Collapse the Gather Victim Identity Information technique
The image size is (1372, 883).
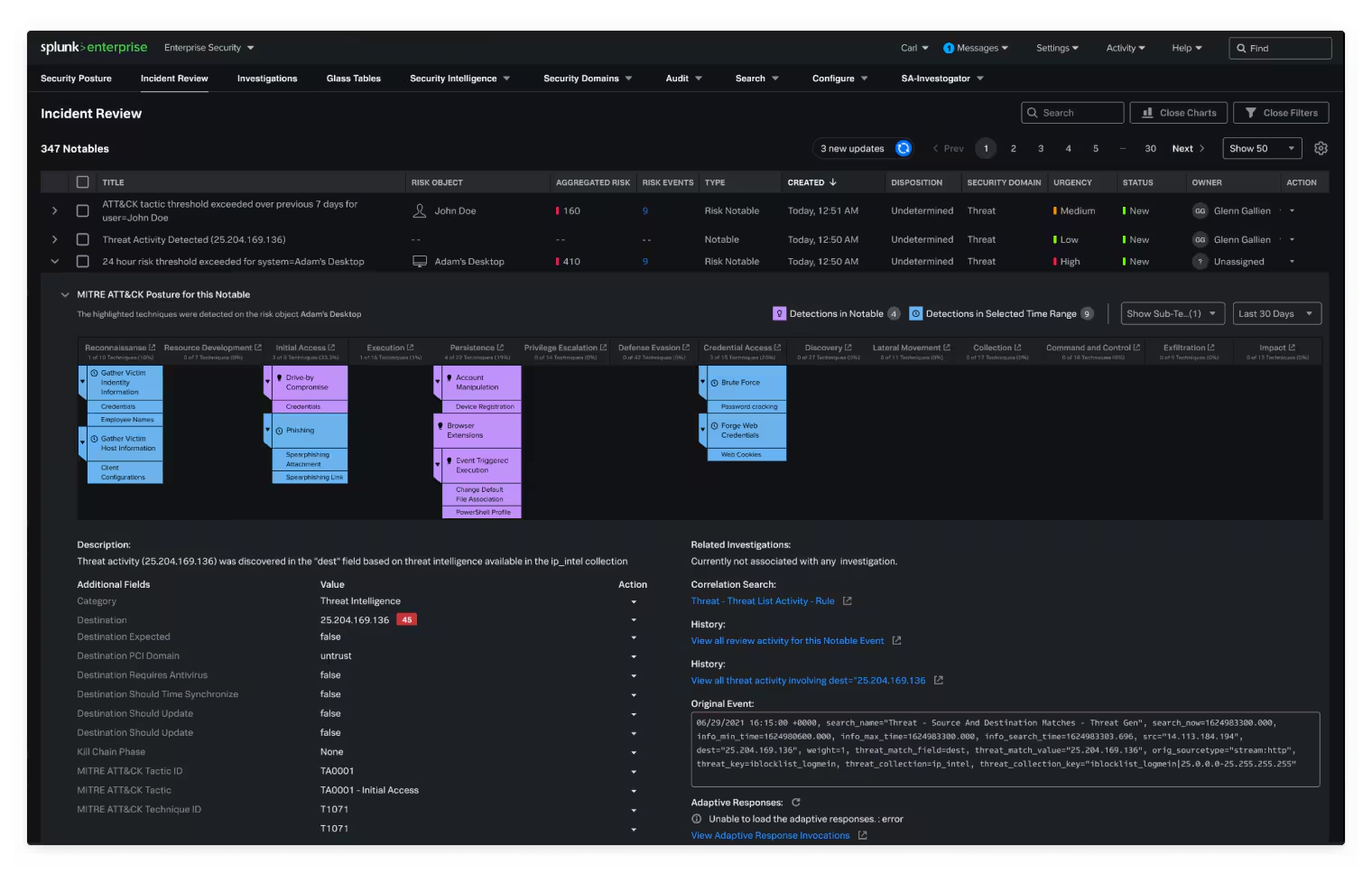(82, 381)
